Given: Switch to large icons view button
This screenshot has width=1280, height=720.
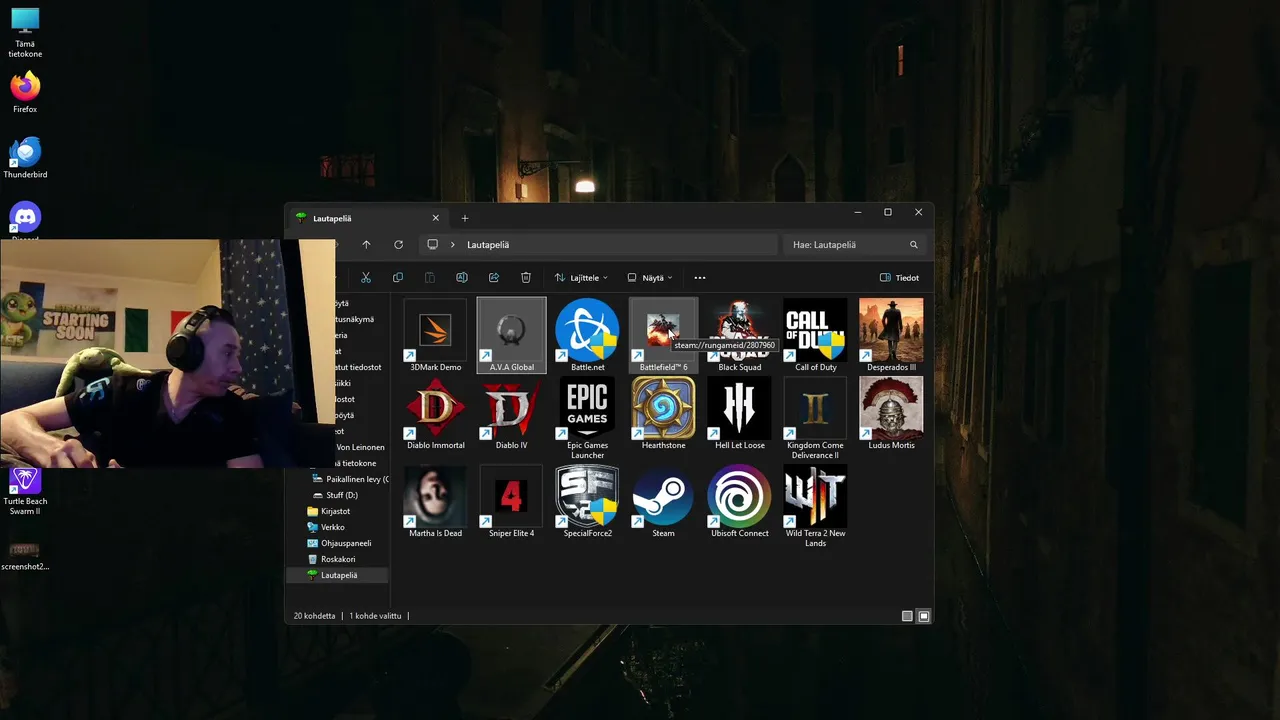Looking at the screenshot, I should [924, 616].
